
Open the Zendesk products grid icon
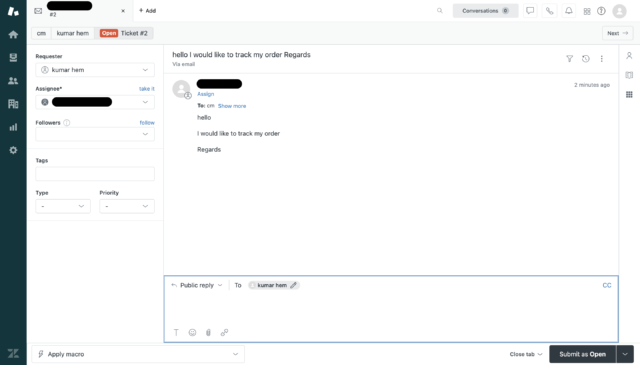point(587,11)
